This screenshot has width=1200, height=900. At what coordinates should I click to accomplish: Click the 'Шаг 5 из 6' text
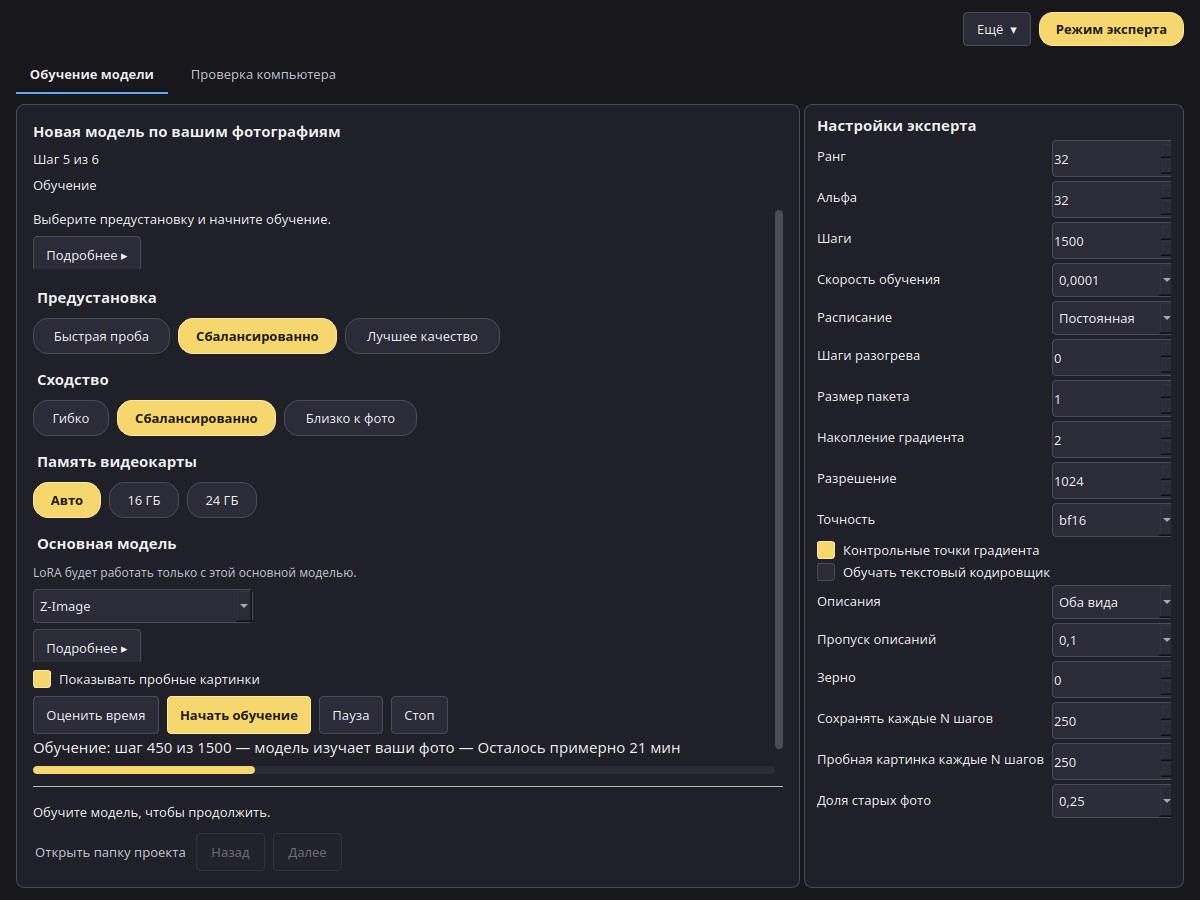pos(66,159)
